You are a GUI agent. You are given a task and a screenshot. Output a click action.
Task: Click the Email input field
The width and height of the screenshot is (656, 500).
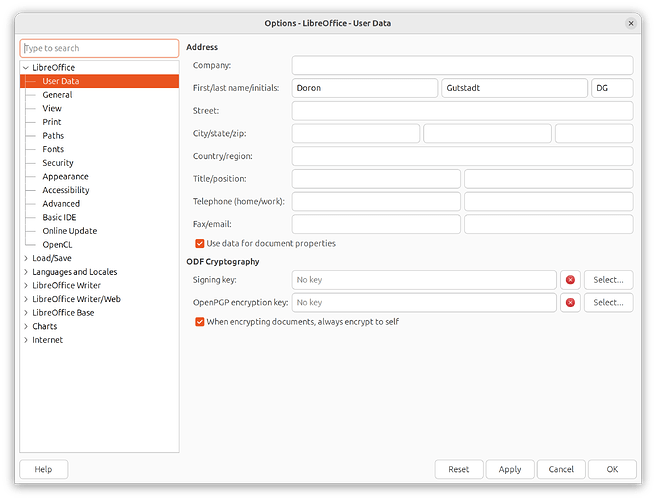coord(548,224)
